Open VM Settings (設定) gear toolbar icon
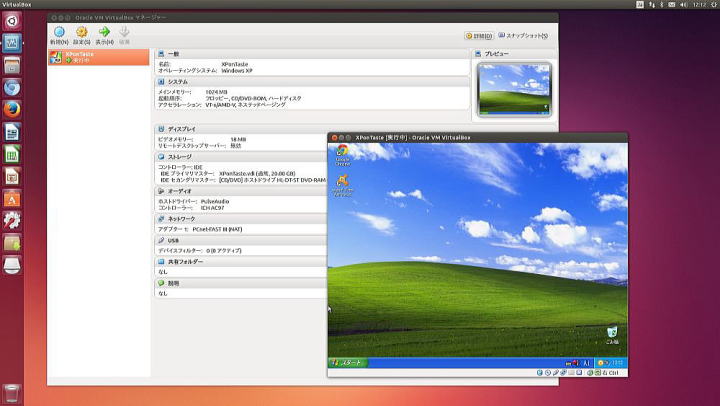 (82, 32)
